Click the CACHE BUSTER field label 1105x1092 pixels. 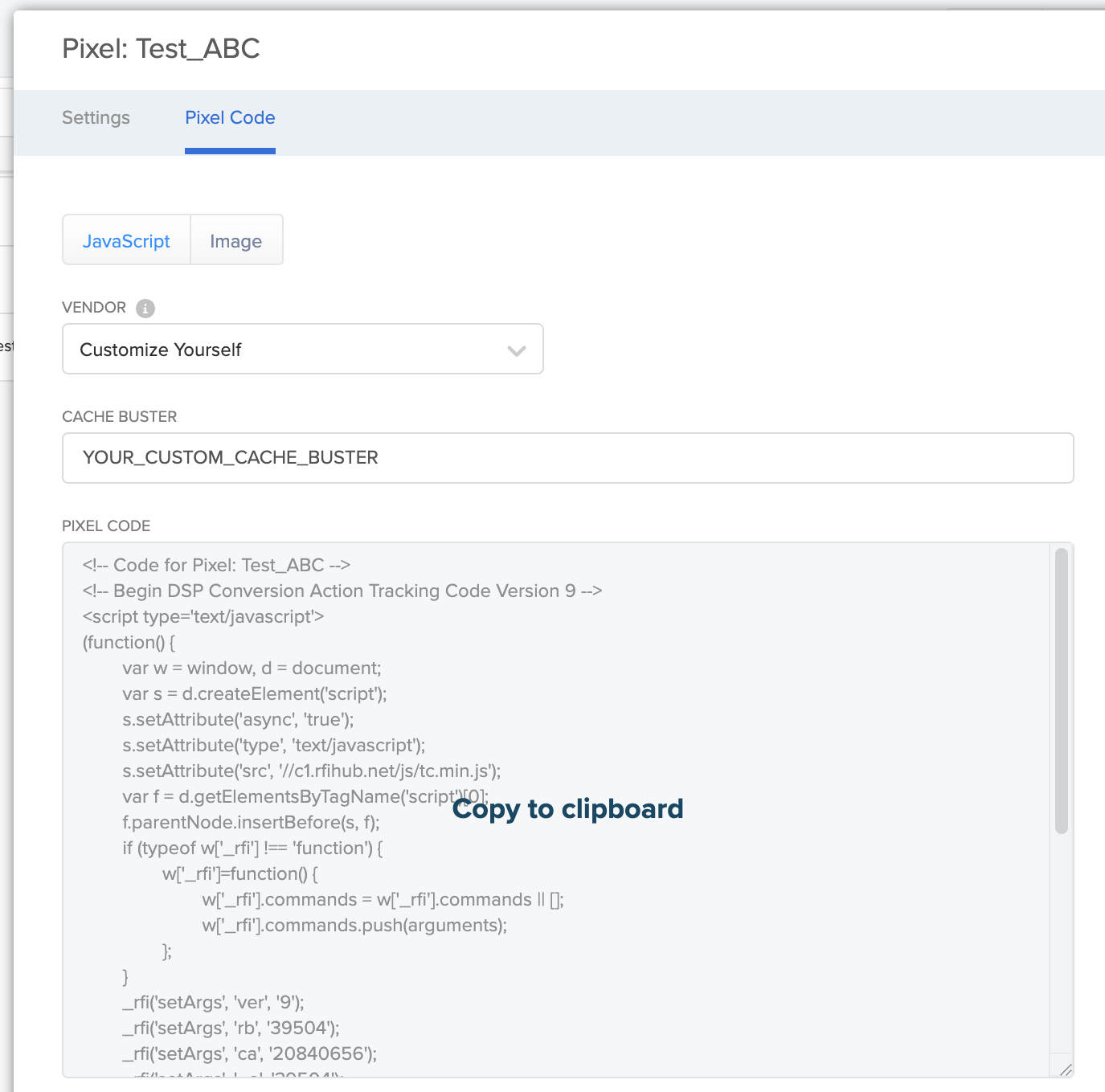(119, 417)
